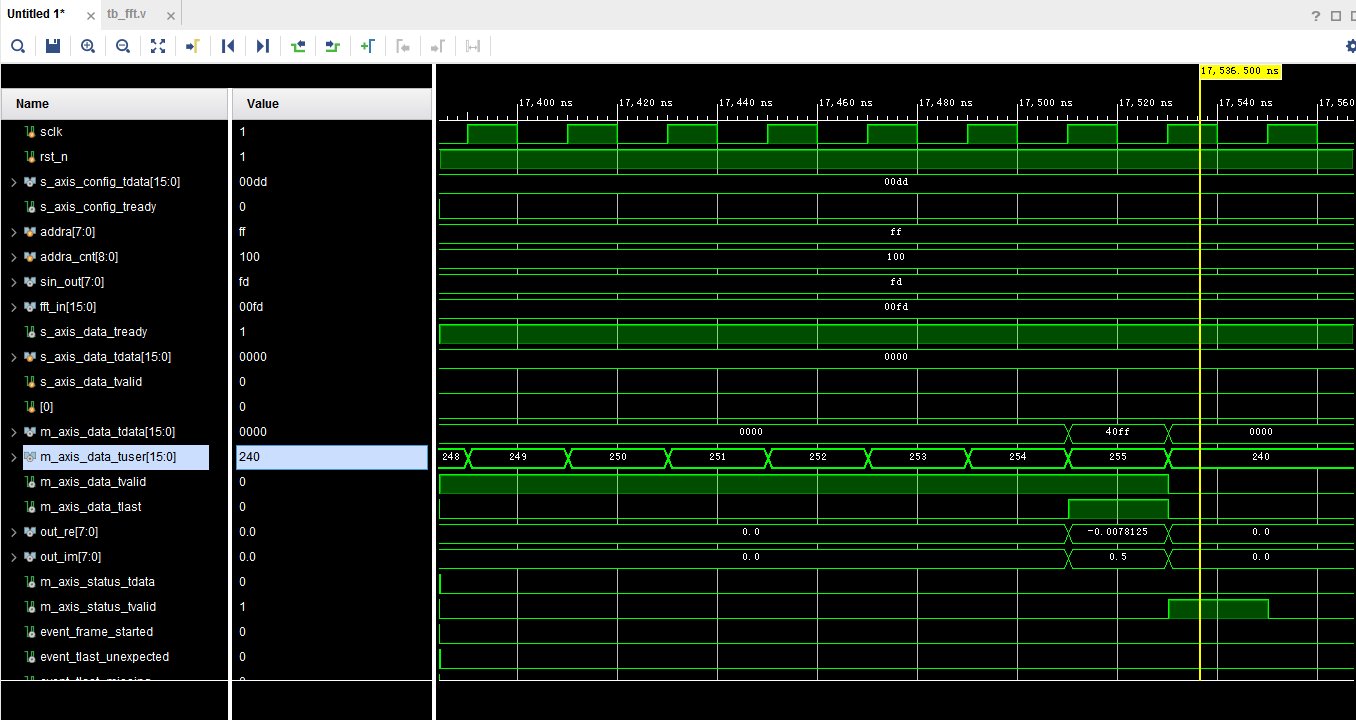Image resolution: width=1356 pixels, height=720 pixels.
Task: Click the Name column header
Action: pyautogui.click(x=114, y=104)
